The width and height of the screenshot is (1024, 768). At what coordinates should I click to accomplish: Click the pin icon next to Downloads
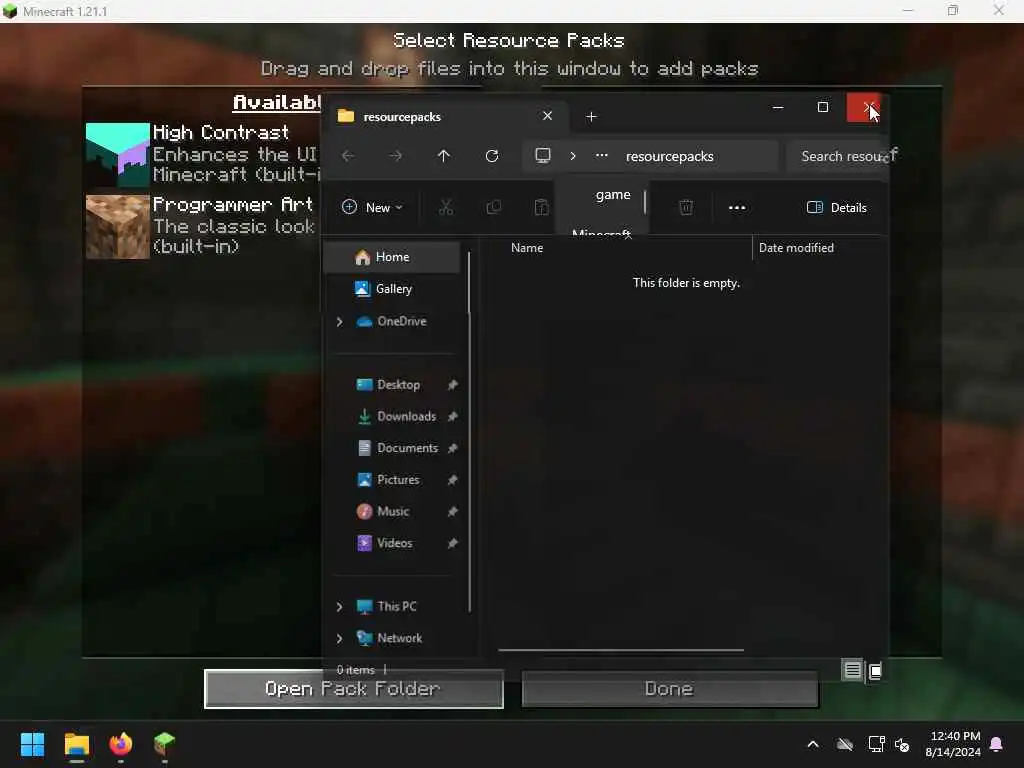pyautogui.click(x=452, y=416)
